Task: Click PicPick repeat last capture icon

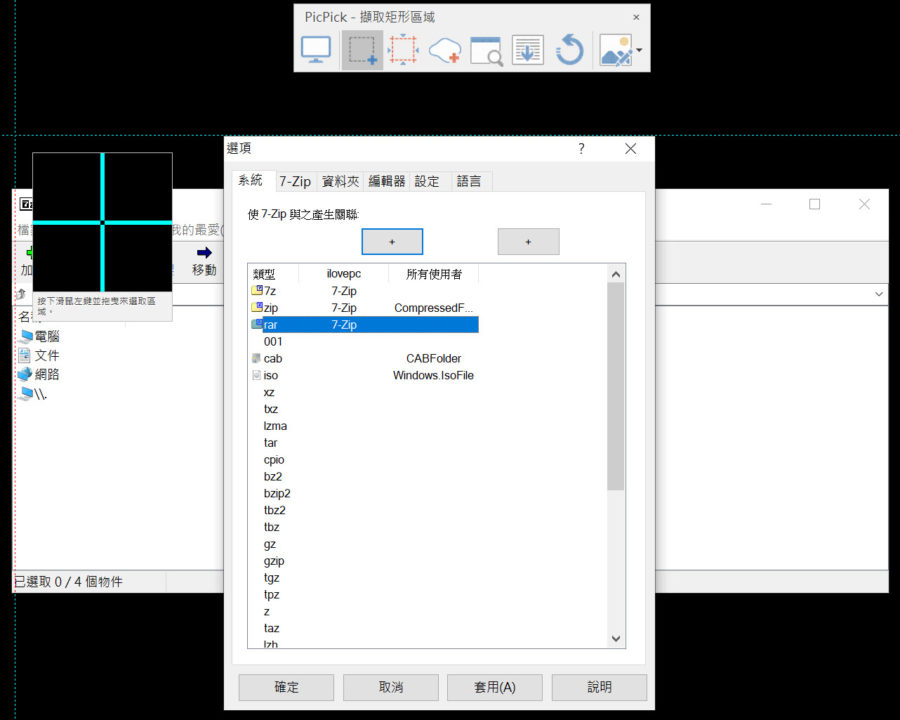Action: pyautogui.click(x=569, y=50)
